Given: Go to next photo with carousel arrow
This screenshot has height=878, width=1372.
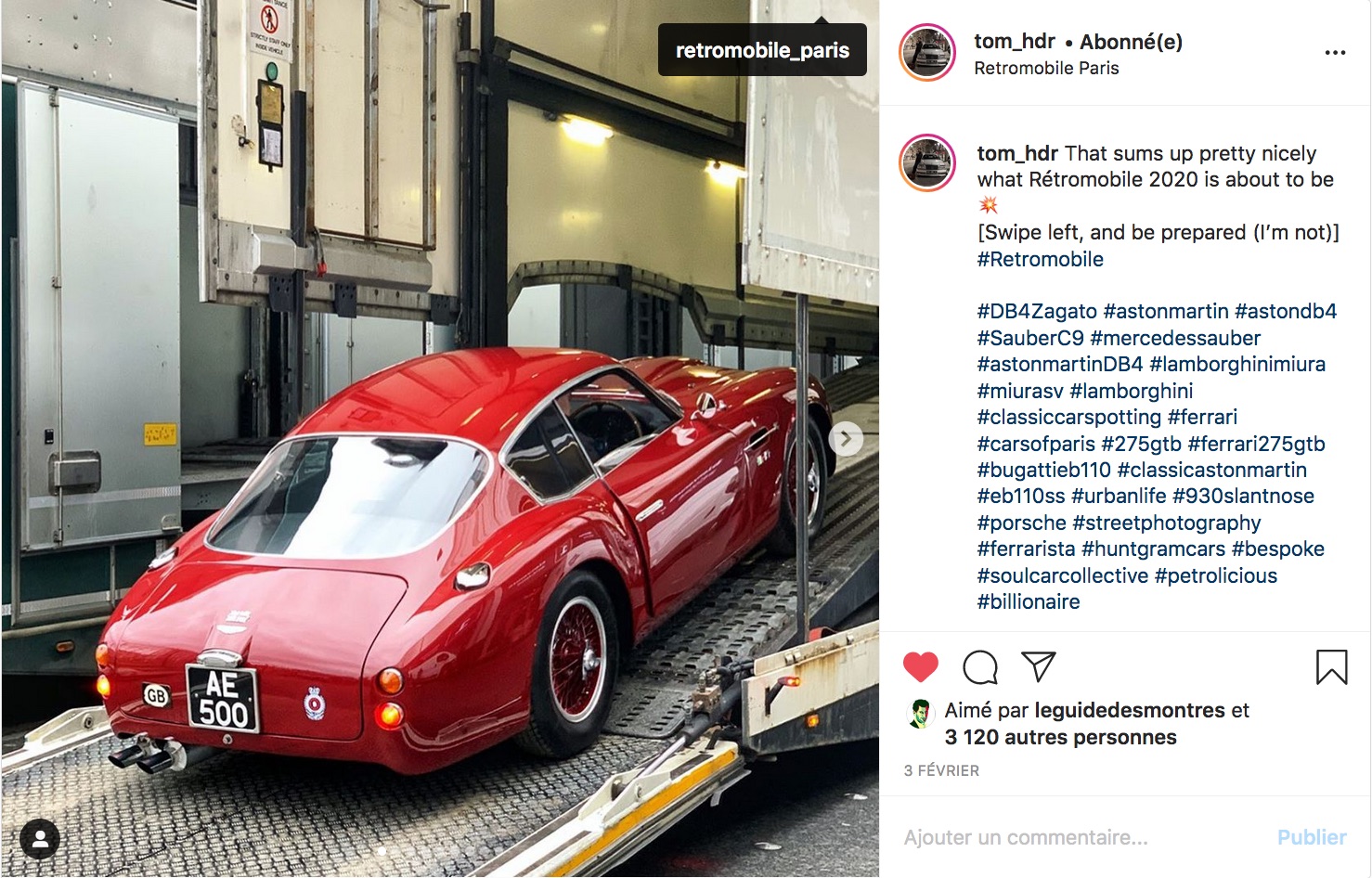Looking at the screenshot, I should click(846, 439).
